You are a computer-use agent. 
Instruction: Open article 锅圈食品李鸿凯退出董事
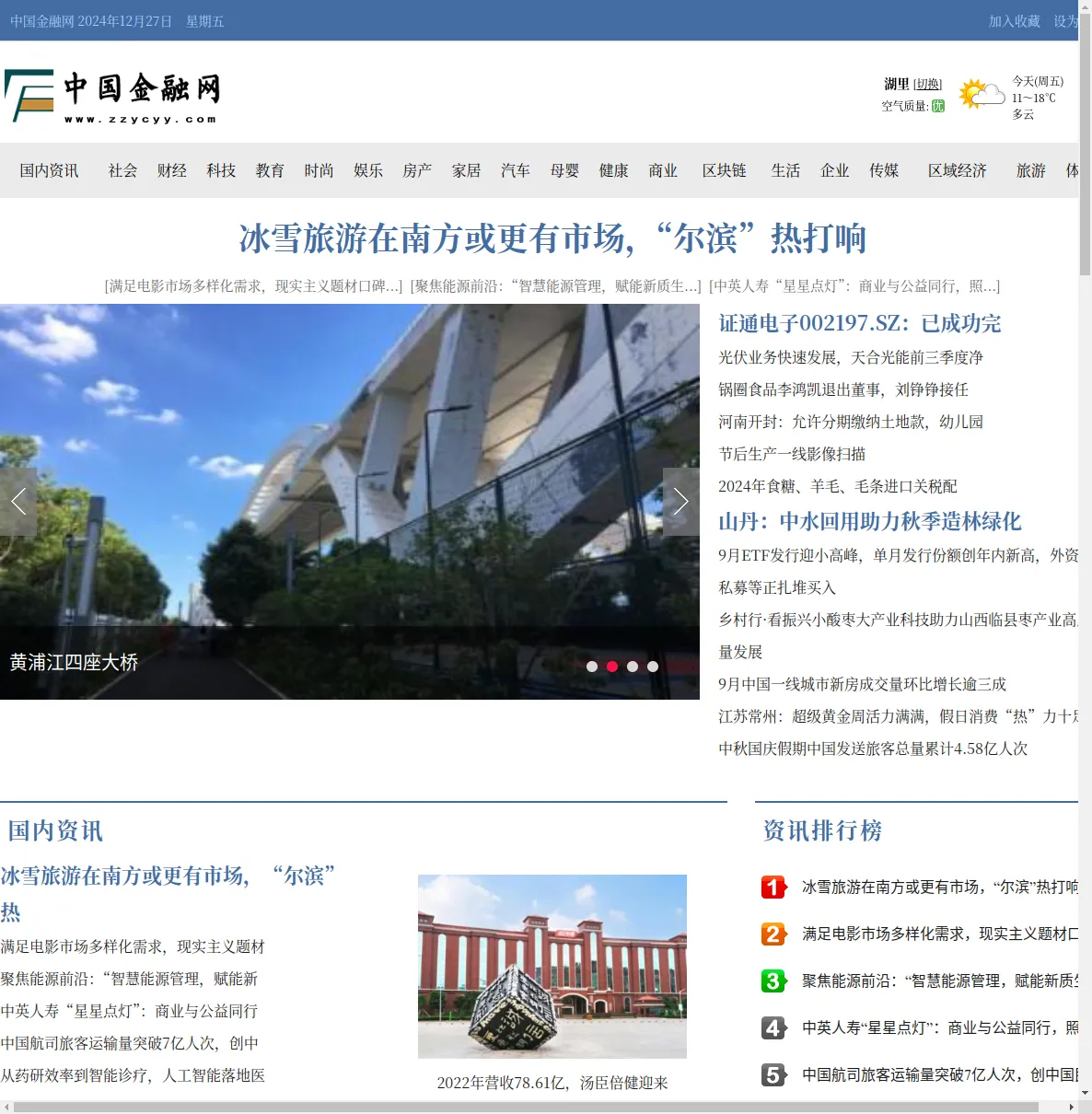point(843,389)
